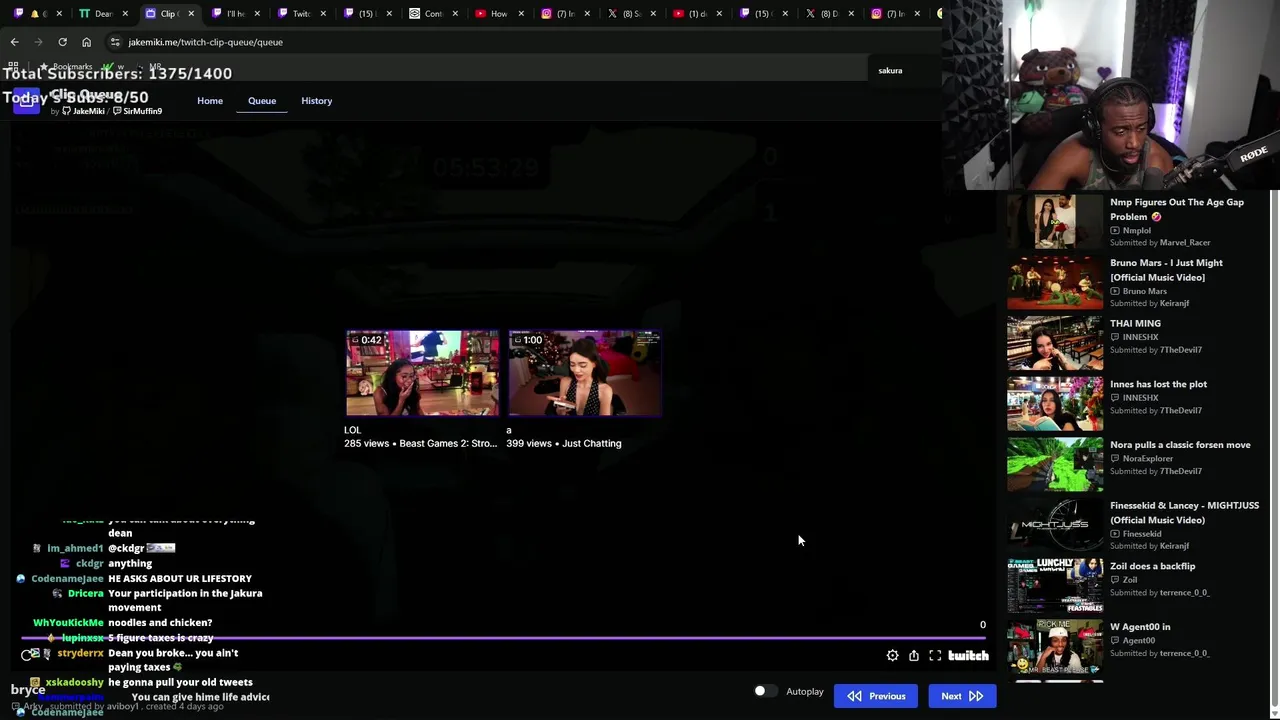
Task: Click 'Submitted by Marvel_Racer' text
Action: [1160, 243]
